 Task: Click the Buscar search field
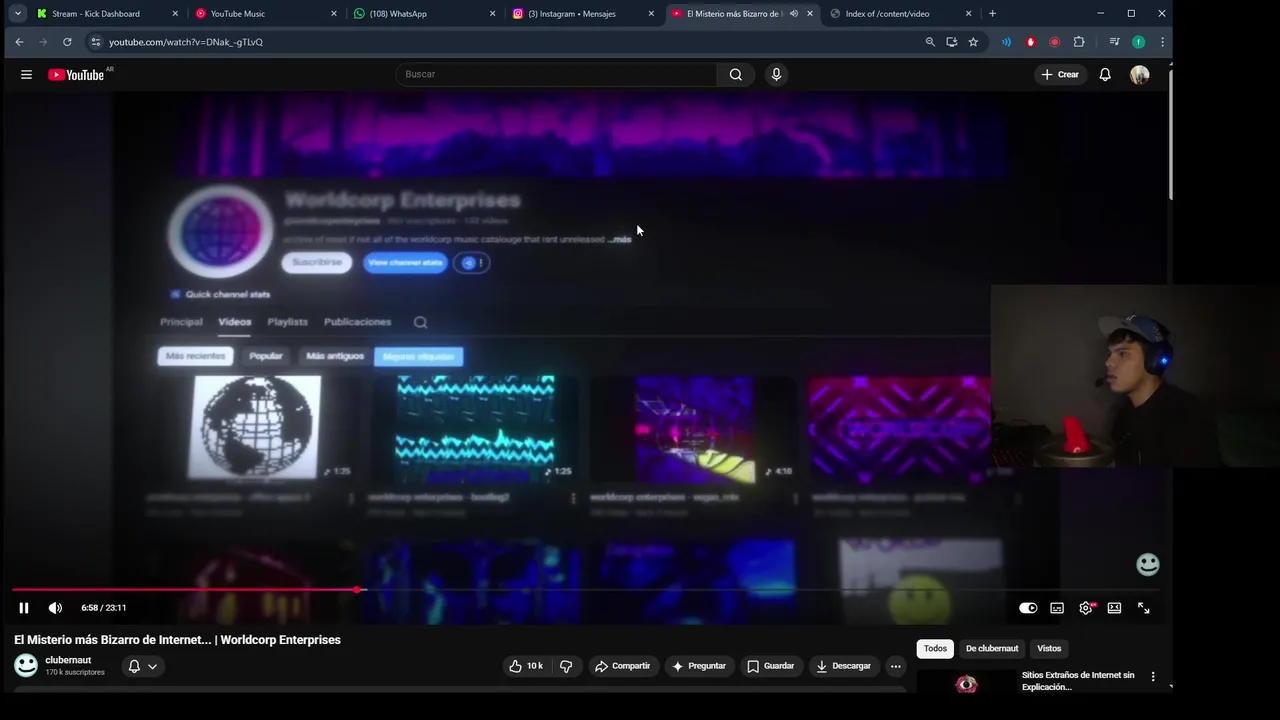click(556, 74)
